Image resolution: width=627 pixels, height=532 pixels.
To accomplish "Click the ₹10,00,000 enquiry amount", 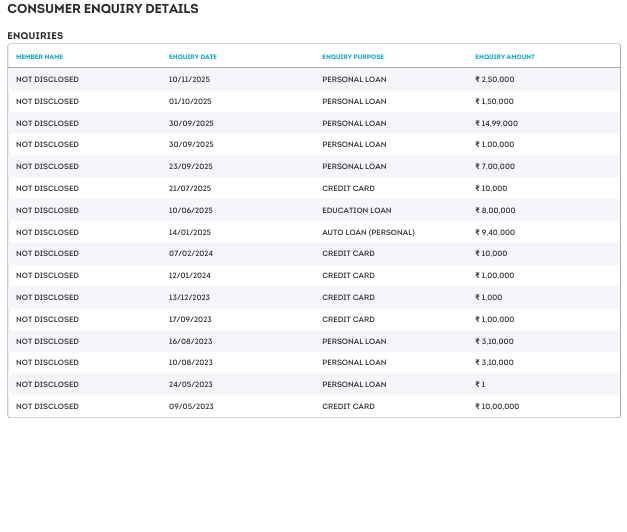I will tap(497, 406).
